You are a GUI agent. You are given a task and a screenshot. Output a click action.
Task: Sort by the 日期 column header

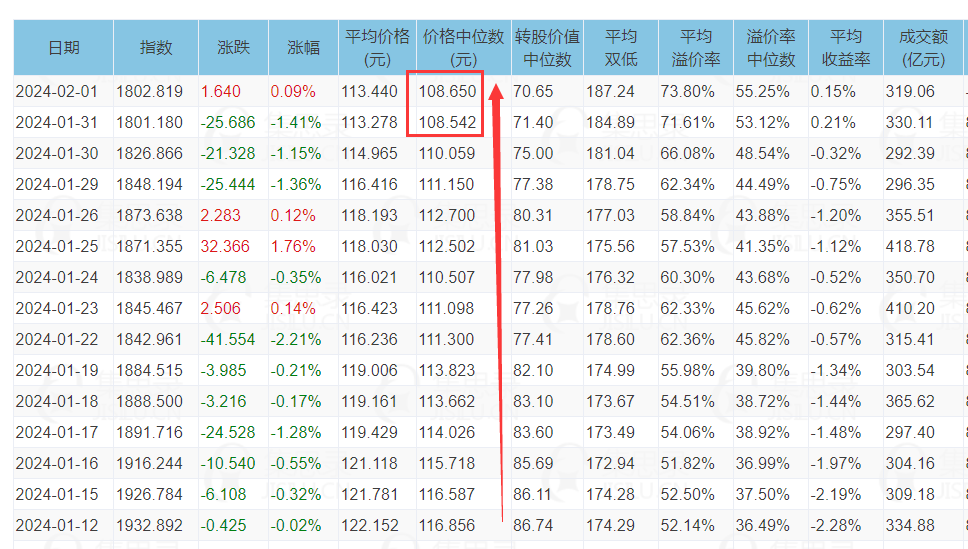pos(64,48)
